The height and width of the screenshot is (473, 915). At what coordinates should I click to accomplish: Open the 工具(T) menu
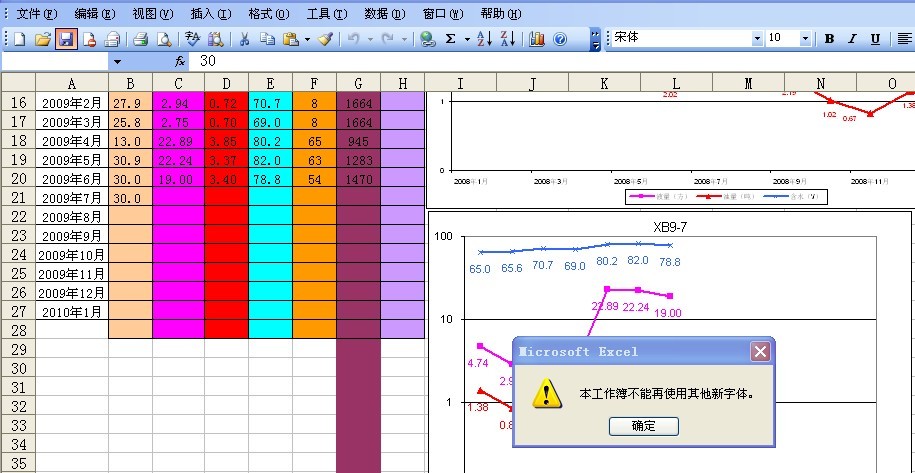pos(327,13)
